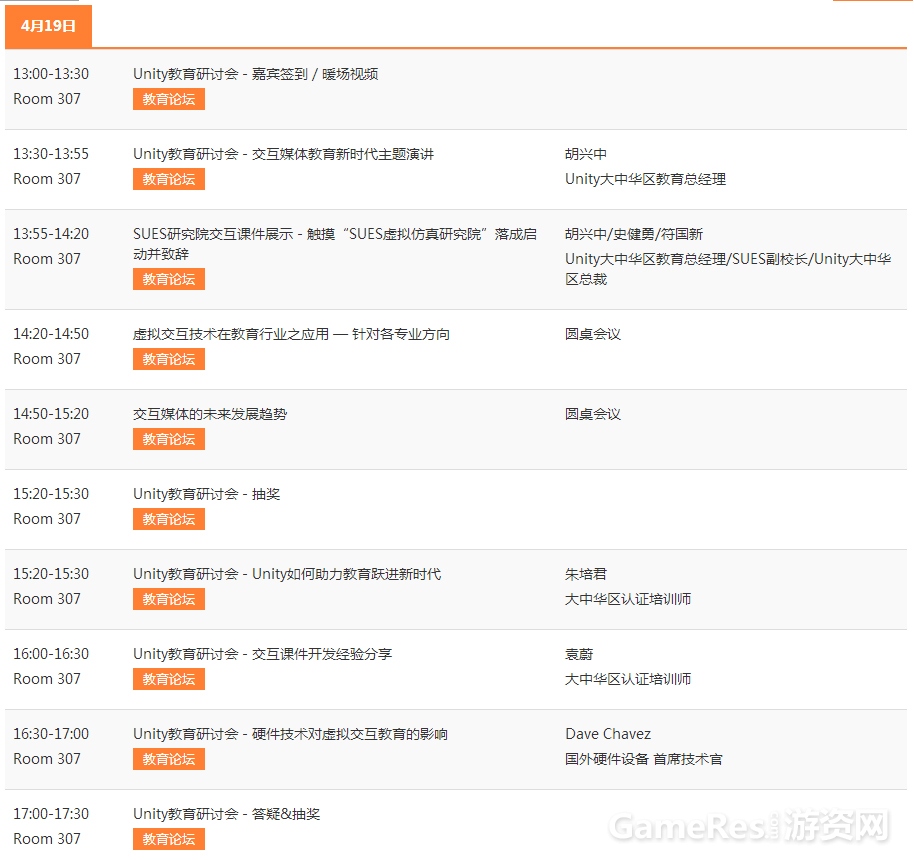Click 教育论坛 tag in the 14:50-15:20 row
Image resolution: width=914 pixels, height=860 pixels.
[168, 439]
